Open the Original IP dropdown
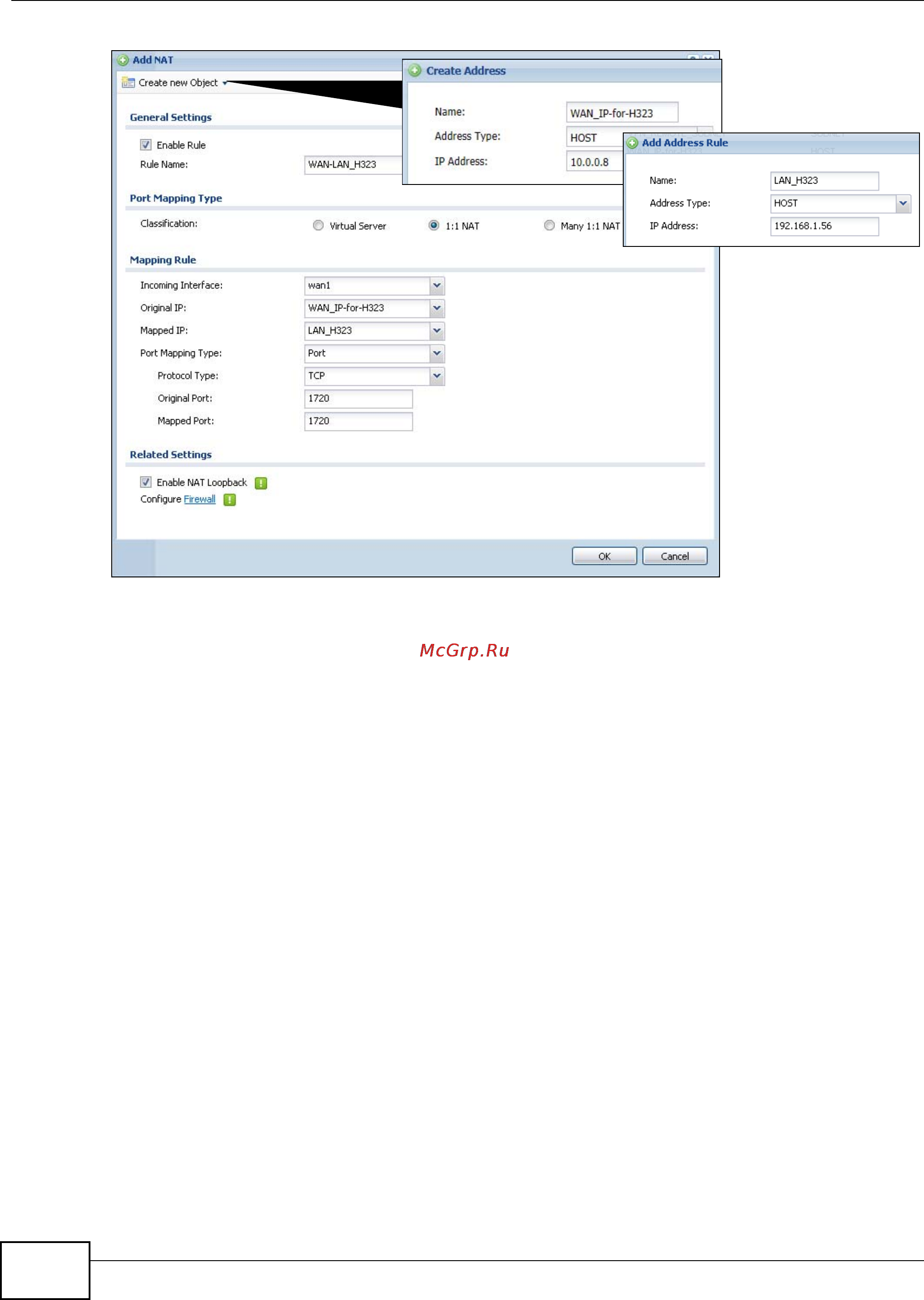This screenshot has width=924, height=1300. point(437,308)
